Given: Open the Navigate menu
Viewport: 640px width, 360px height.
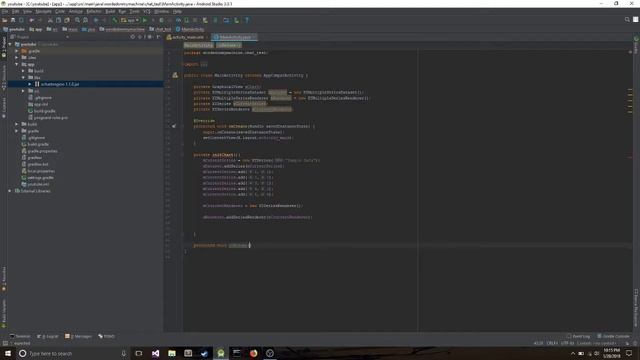Looking at the screenshot, I should tap(43, 11).
